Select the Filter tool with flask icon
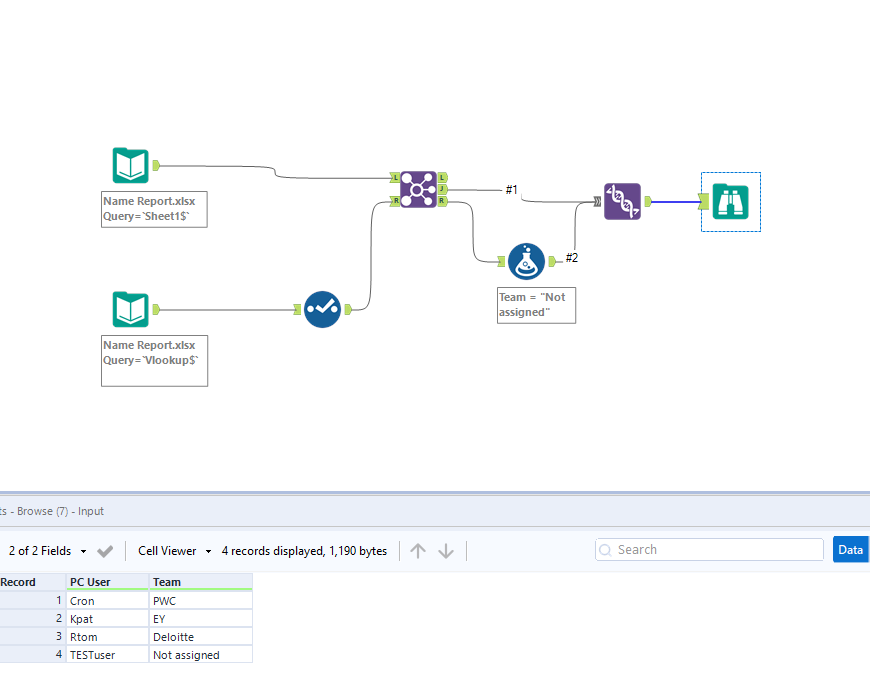The width and height of the screenshot is (870, 693). click(525, 261)
